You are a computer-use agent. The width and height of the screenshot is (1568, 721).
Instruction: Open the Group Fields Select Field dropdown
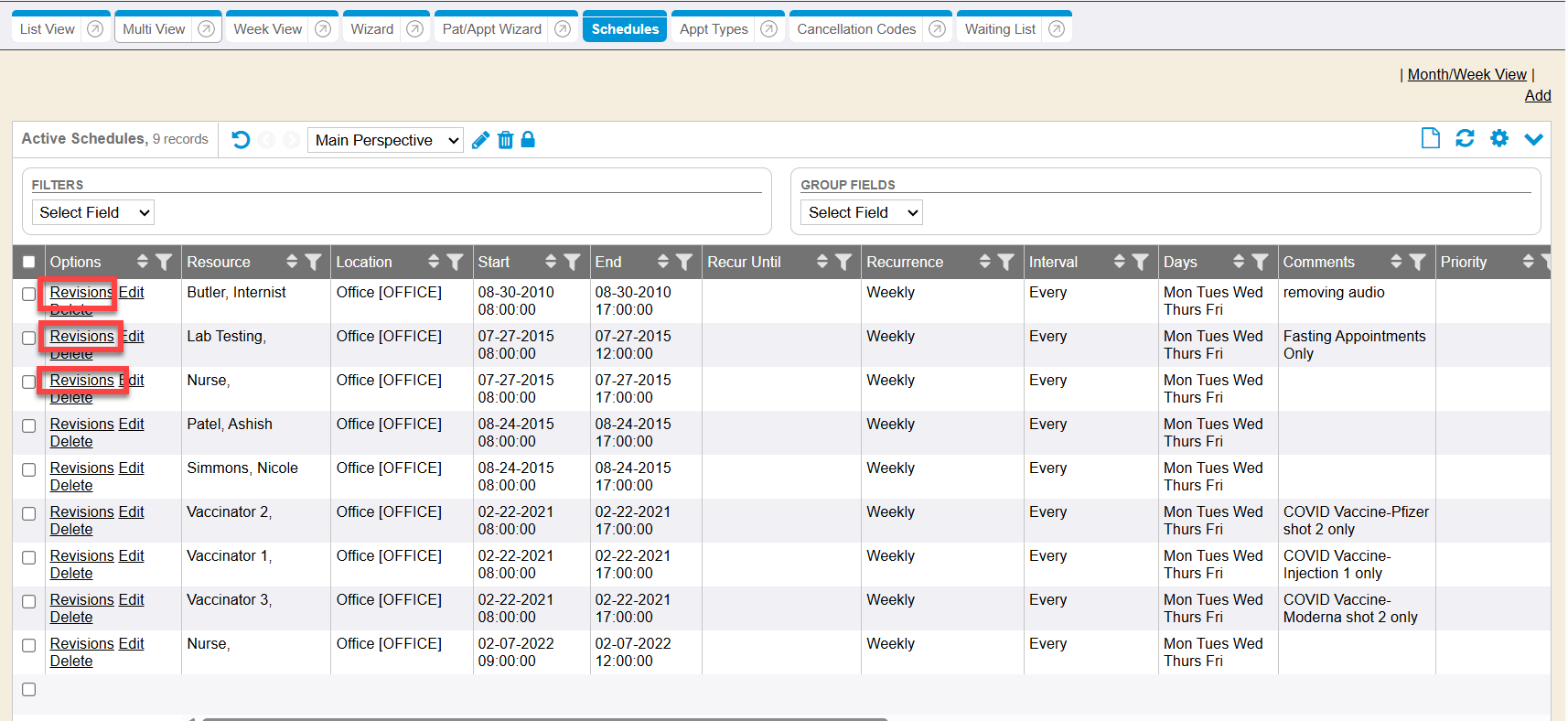pyautogui.click(x=861, y=212)
